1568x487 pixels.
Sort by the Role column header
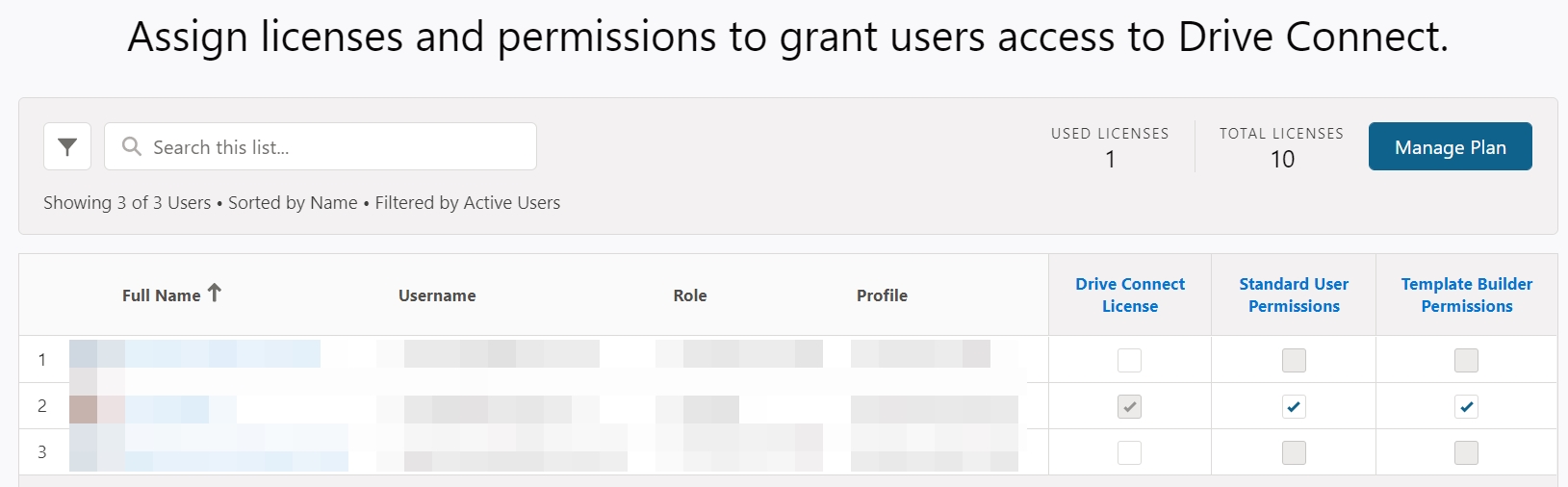point(690,295)
